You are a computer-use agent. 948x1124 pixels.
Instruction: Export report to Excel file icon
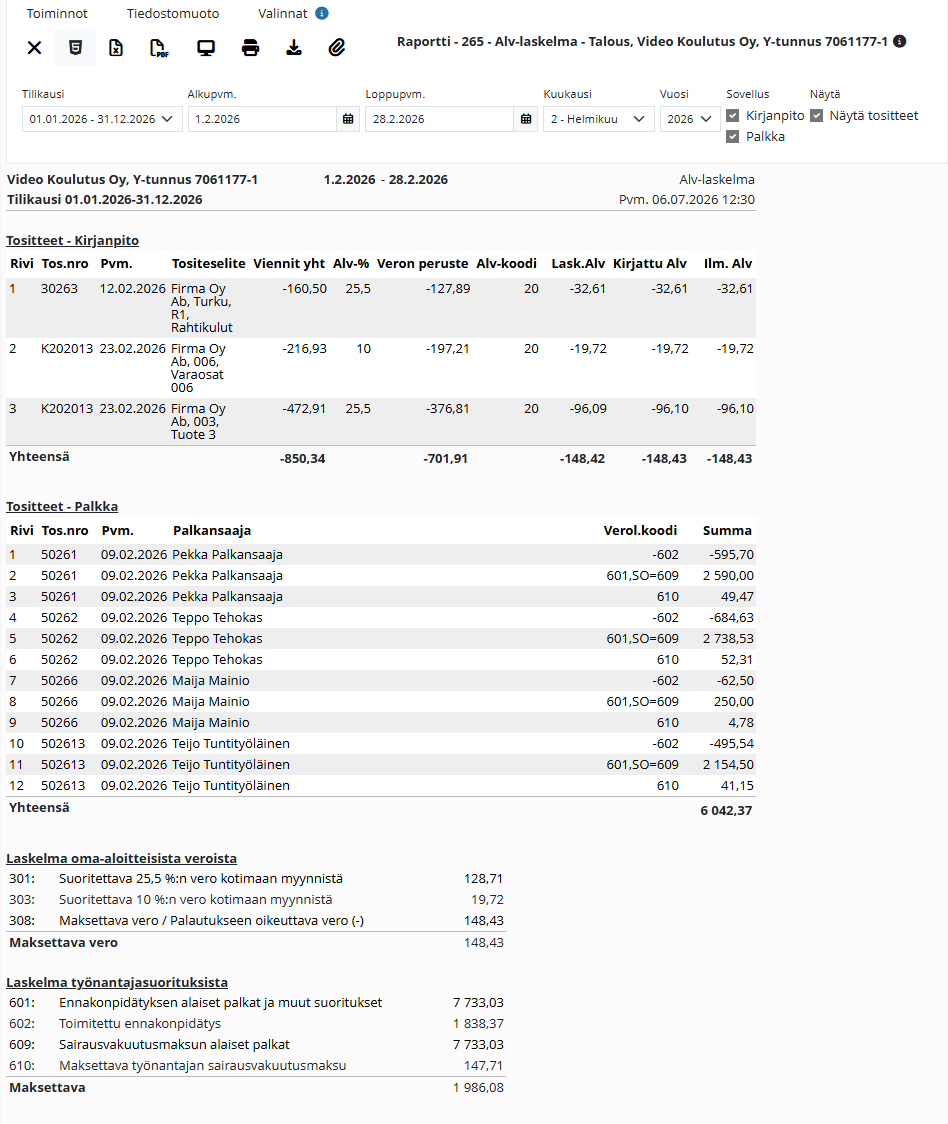(x=116, y=48)
